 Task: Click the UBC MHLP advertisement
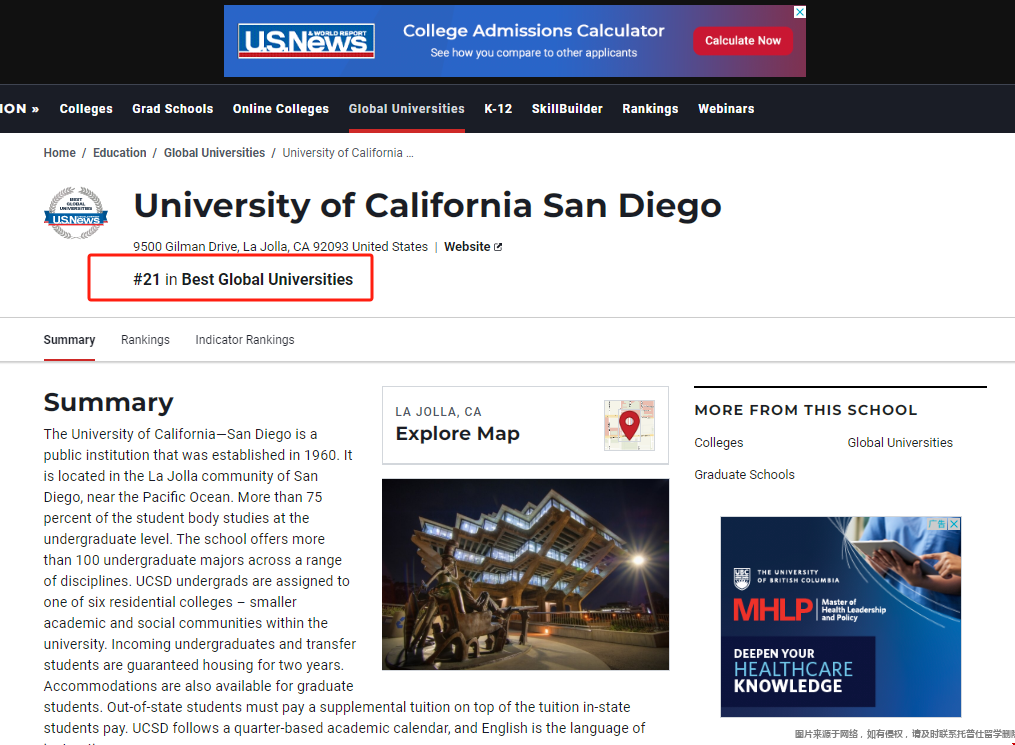tap(840, 617)
